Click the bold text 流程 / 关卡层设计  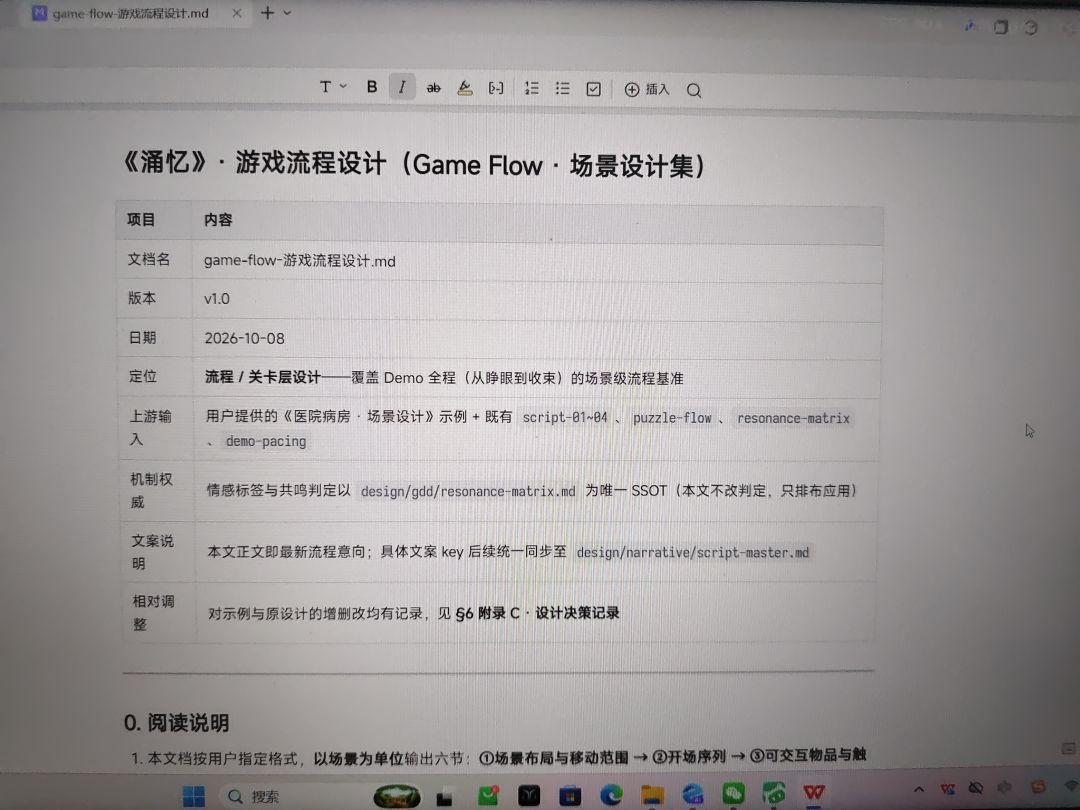(263, 377)
